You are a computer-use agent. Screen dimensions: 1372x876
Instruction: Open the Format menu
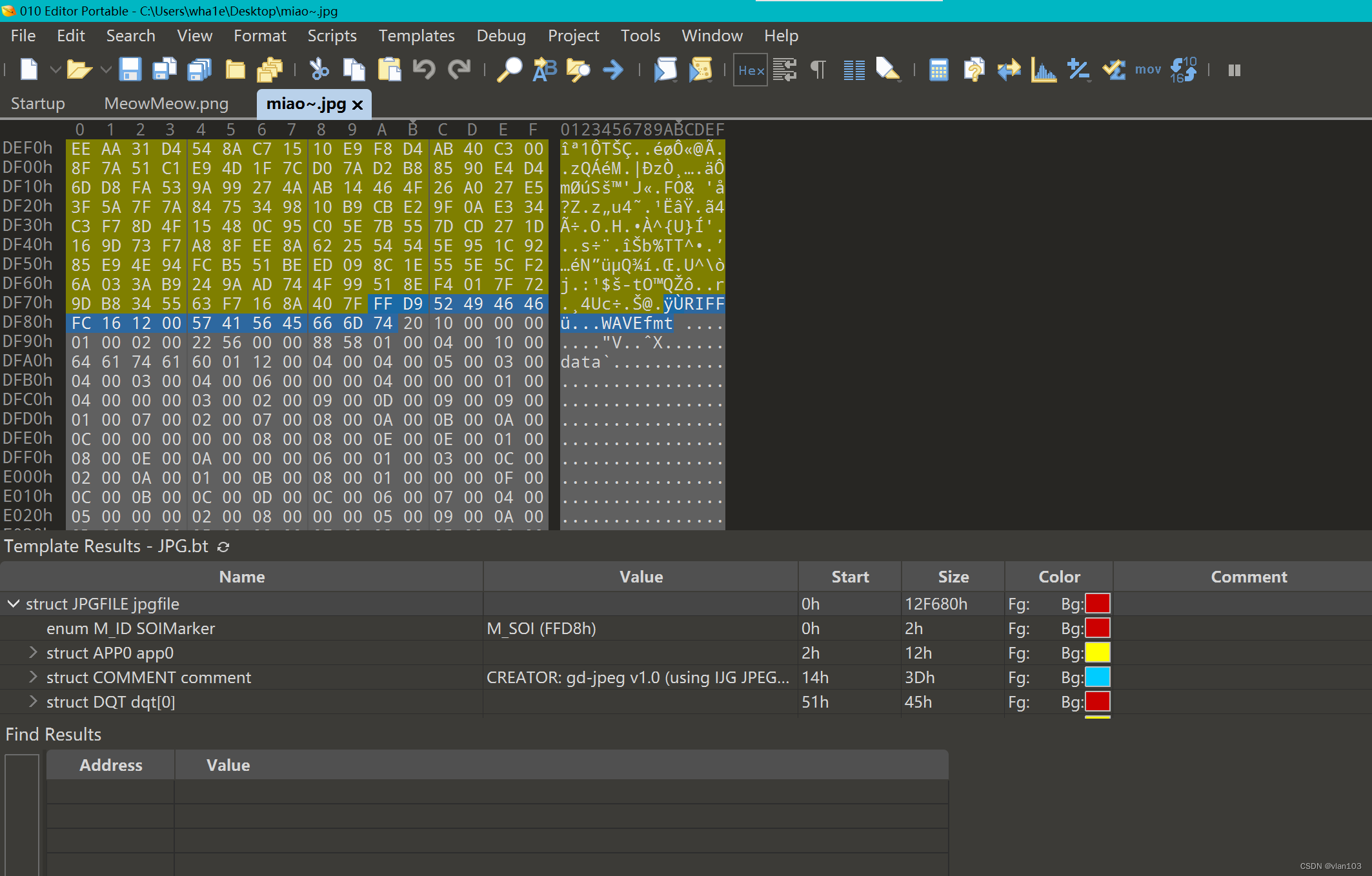[x=259, y=35]
